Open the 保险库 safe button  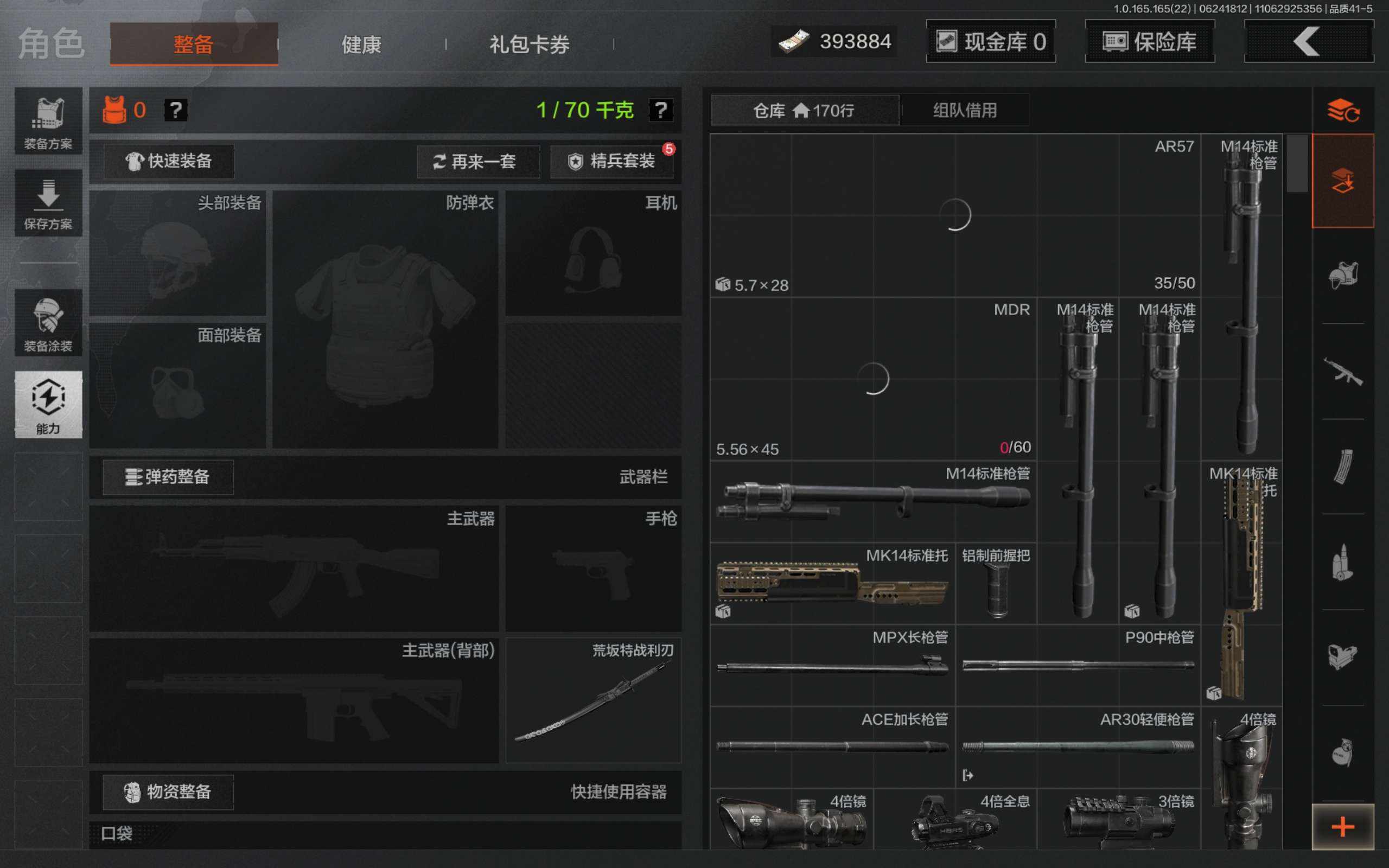pyautogui.click(x=1150, y=41)
